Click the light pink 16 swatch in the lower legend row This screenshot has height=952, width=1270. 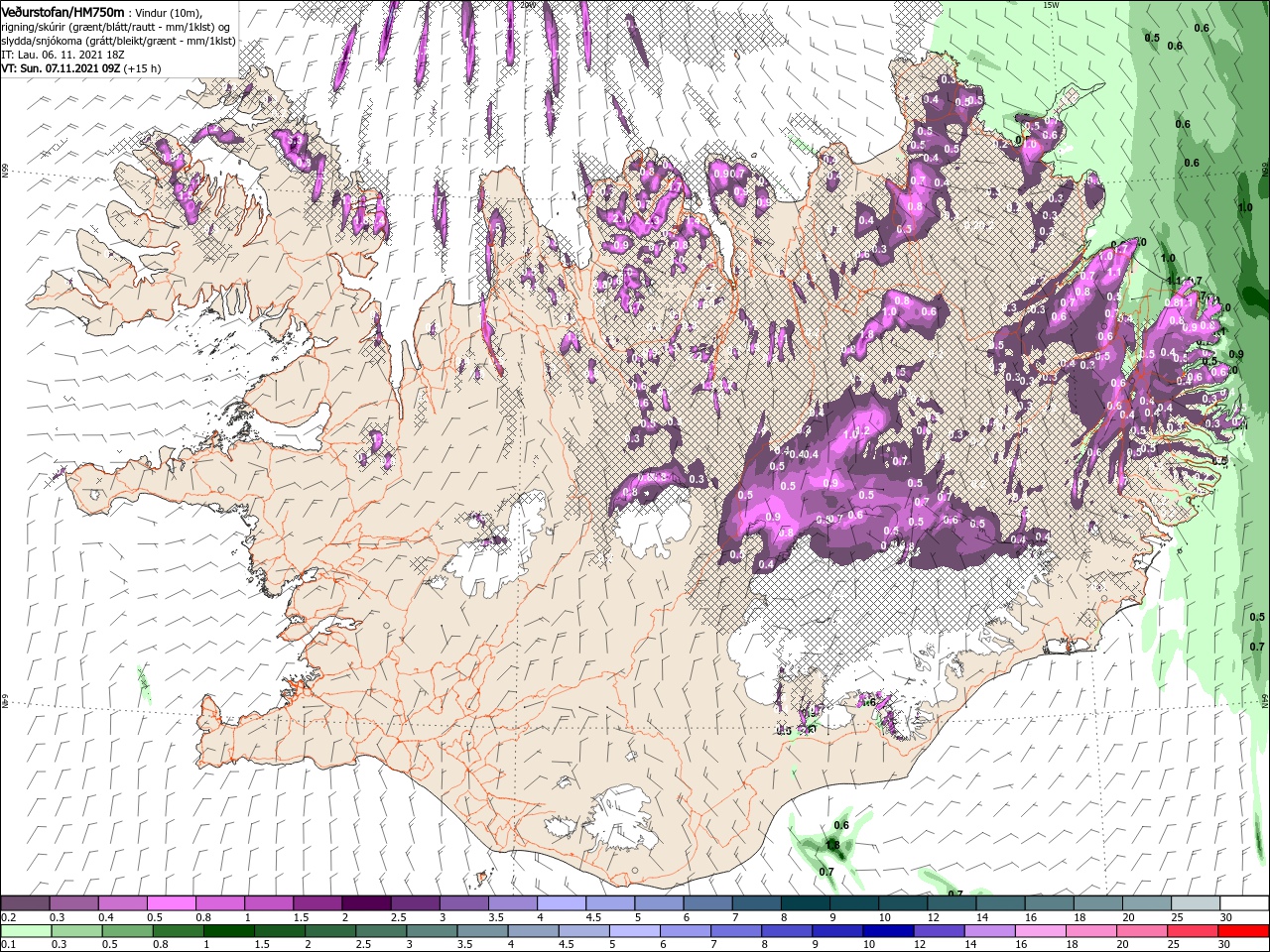coord(1042,931)
